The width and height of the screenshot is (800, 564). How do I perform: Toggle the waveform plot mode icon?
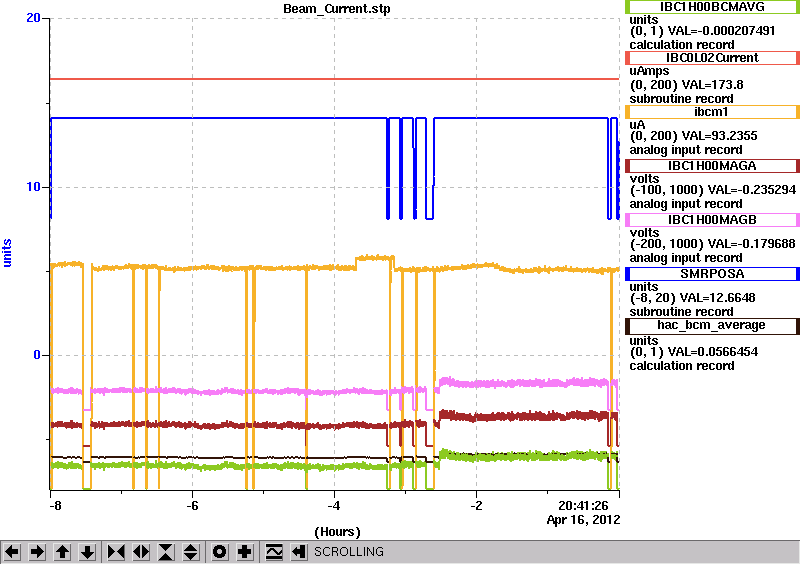point(274,552)
